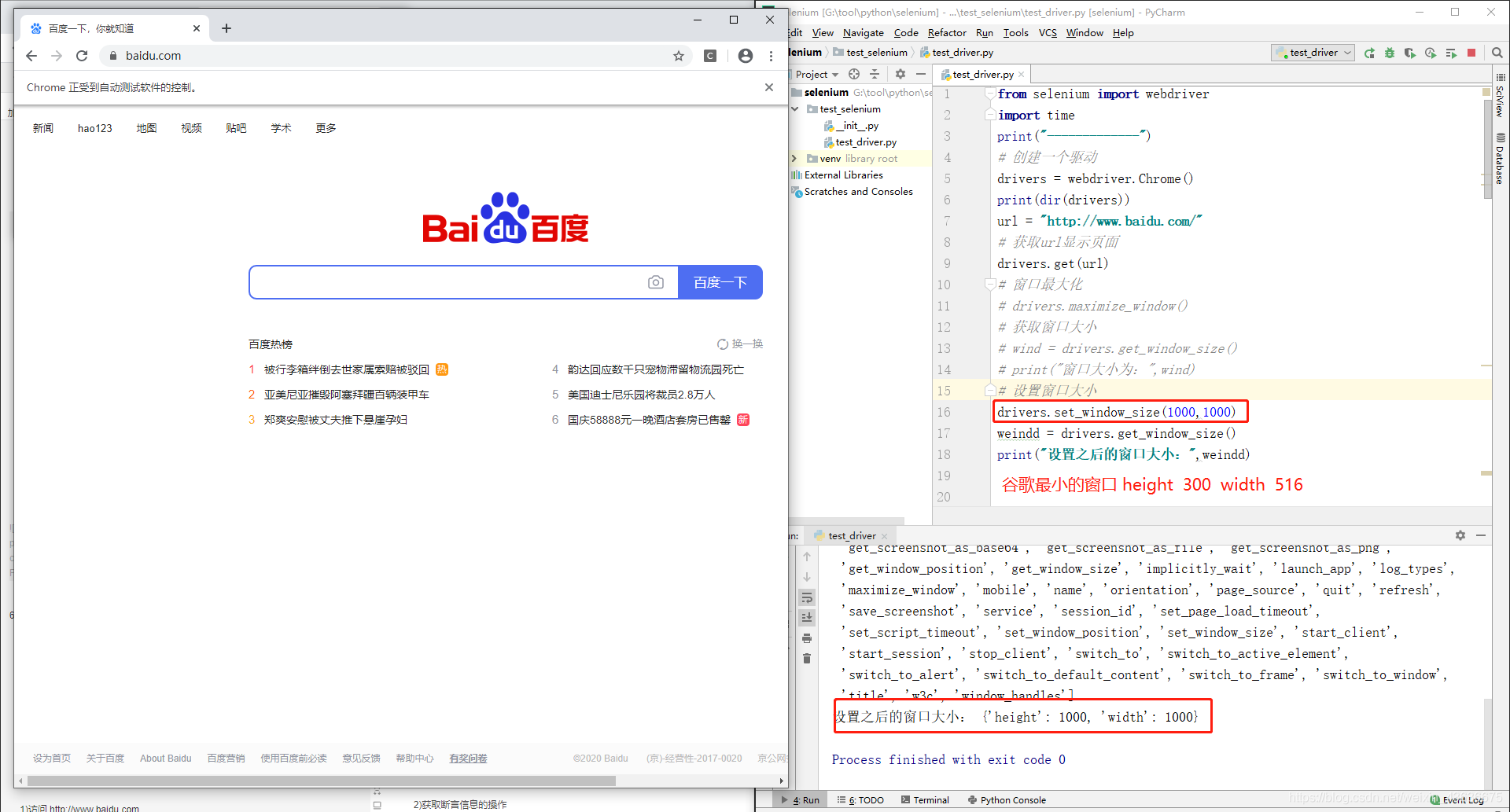
Task: Reload the Baidu page in Chrome
Action: tap(82, 56)
